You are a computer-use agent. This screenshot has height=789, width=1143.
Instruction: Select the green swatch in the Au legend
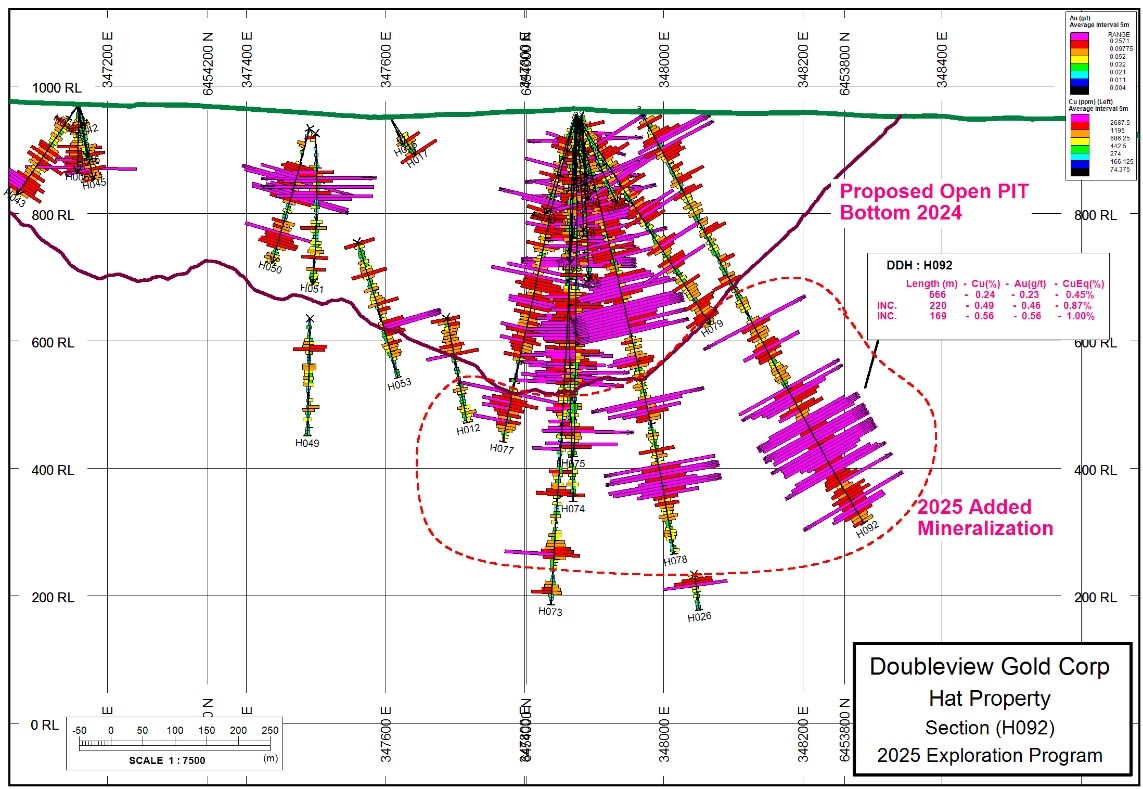pyautogui.click(x=1079, y=67)
